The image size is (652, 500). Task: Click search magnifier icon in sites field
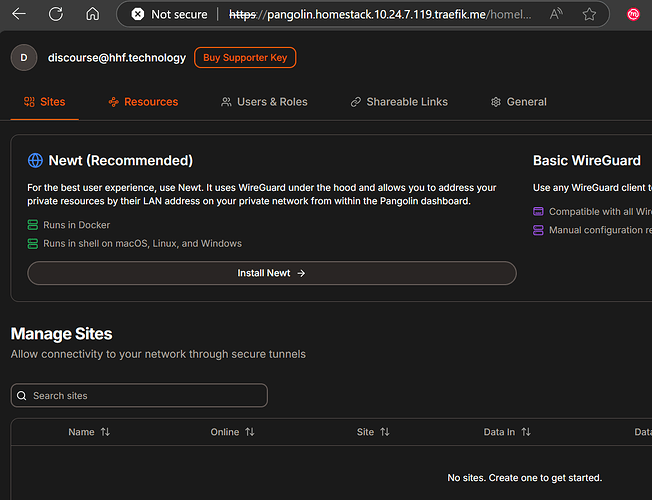pos(22,396)
